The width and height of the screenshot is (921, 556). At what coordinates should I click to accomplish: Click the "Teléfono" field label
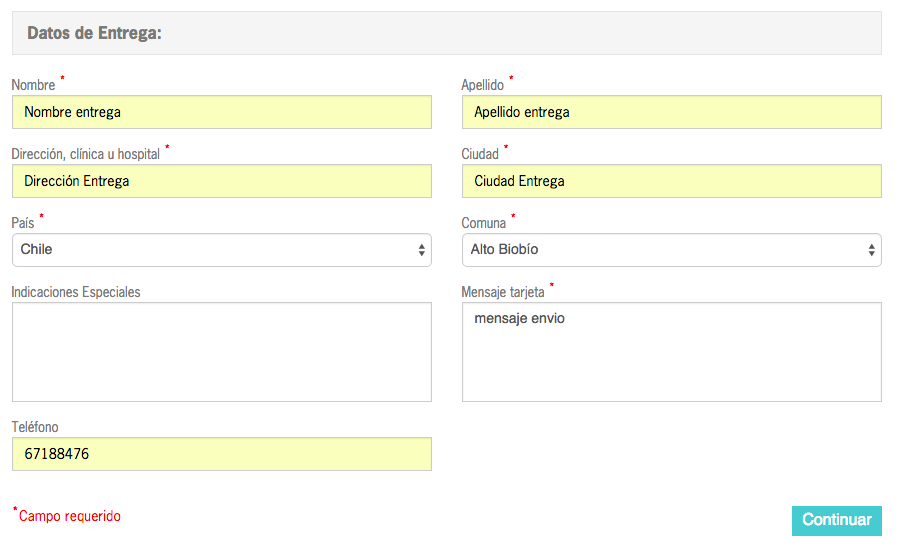click(37, 427)
